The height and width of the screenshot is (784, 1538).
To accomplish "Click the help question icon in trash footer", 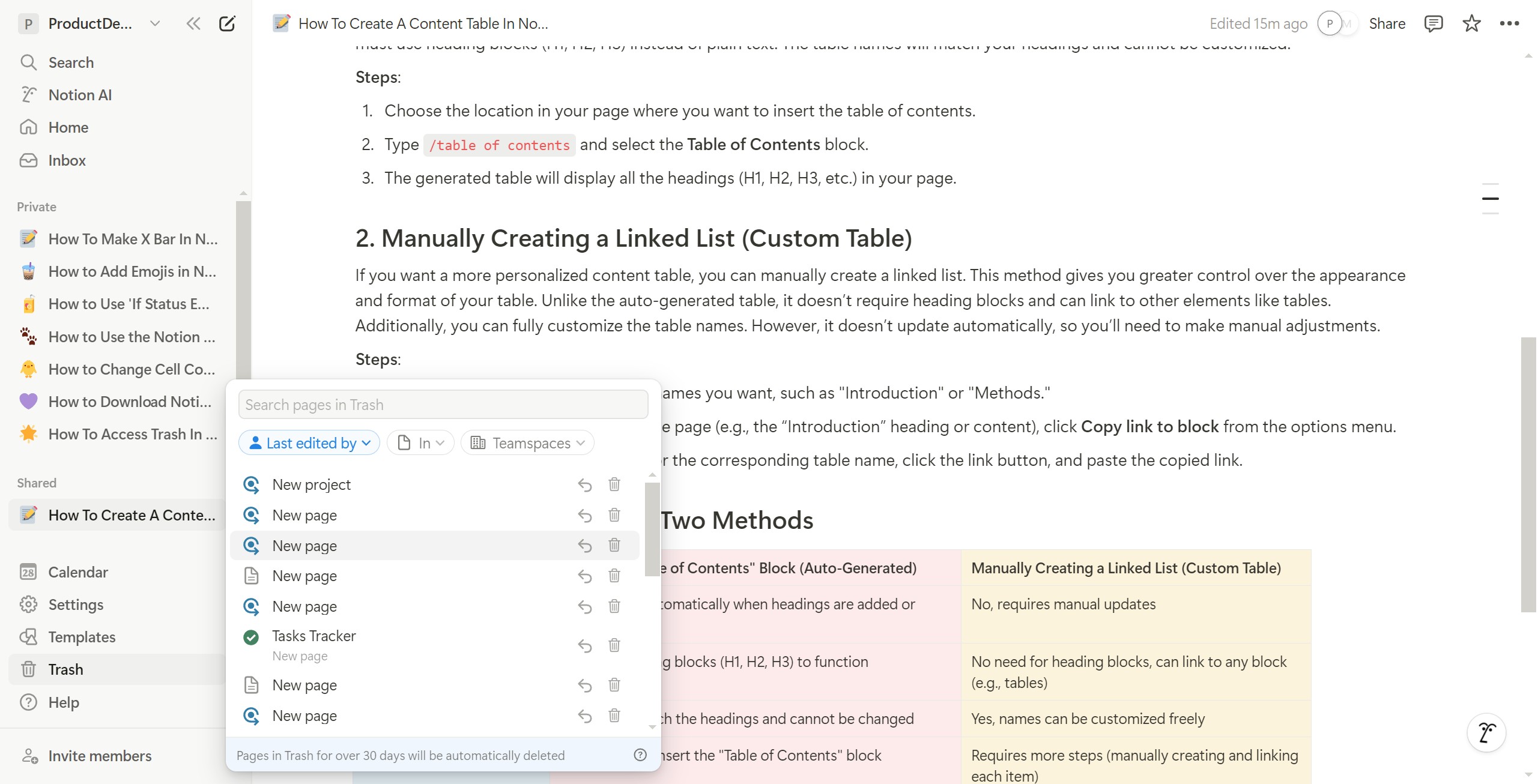I will (x=640, y=755).
